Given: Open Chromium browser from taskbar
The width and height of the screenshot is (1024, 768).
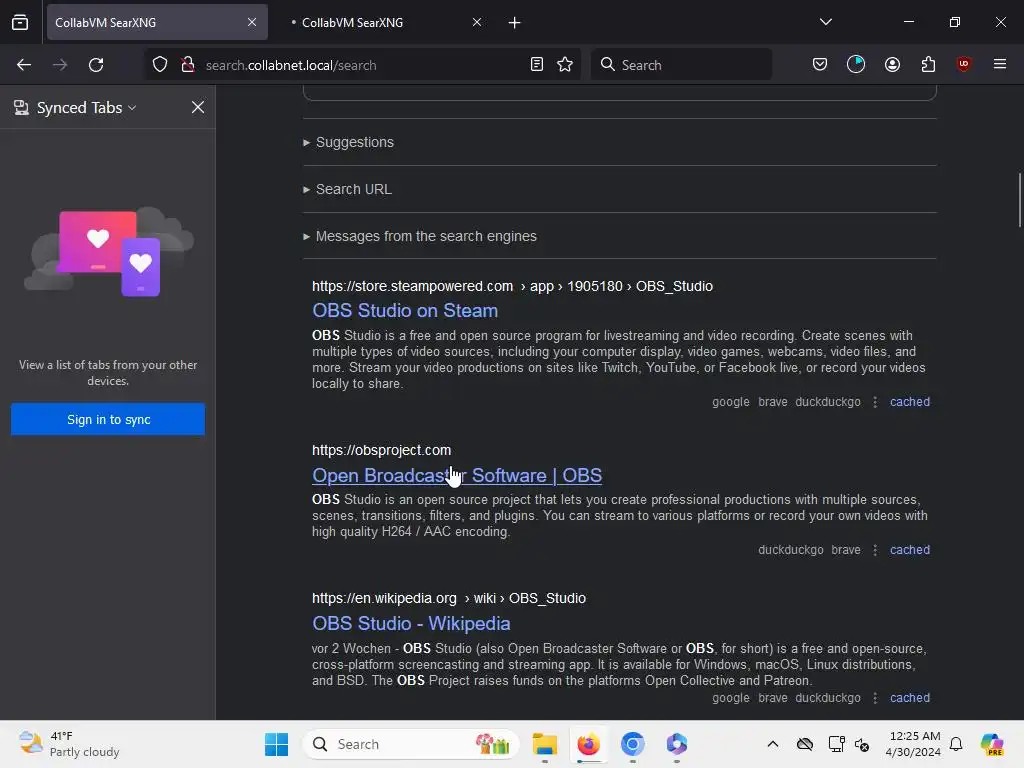Looking at the screenshot, I should (x=632, y=744).
